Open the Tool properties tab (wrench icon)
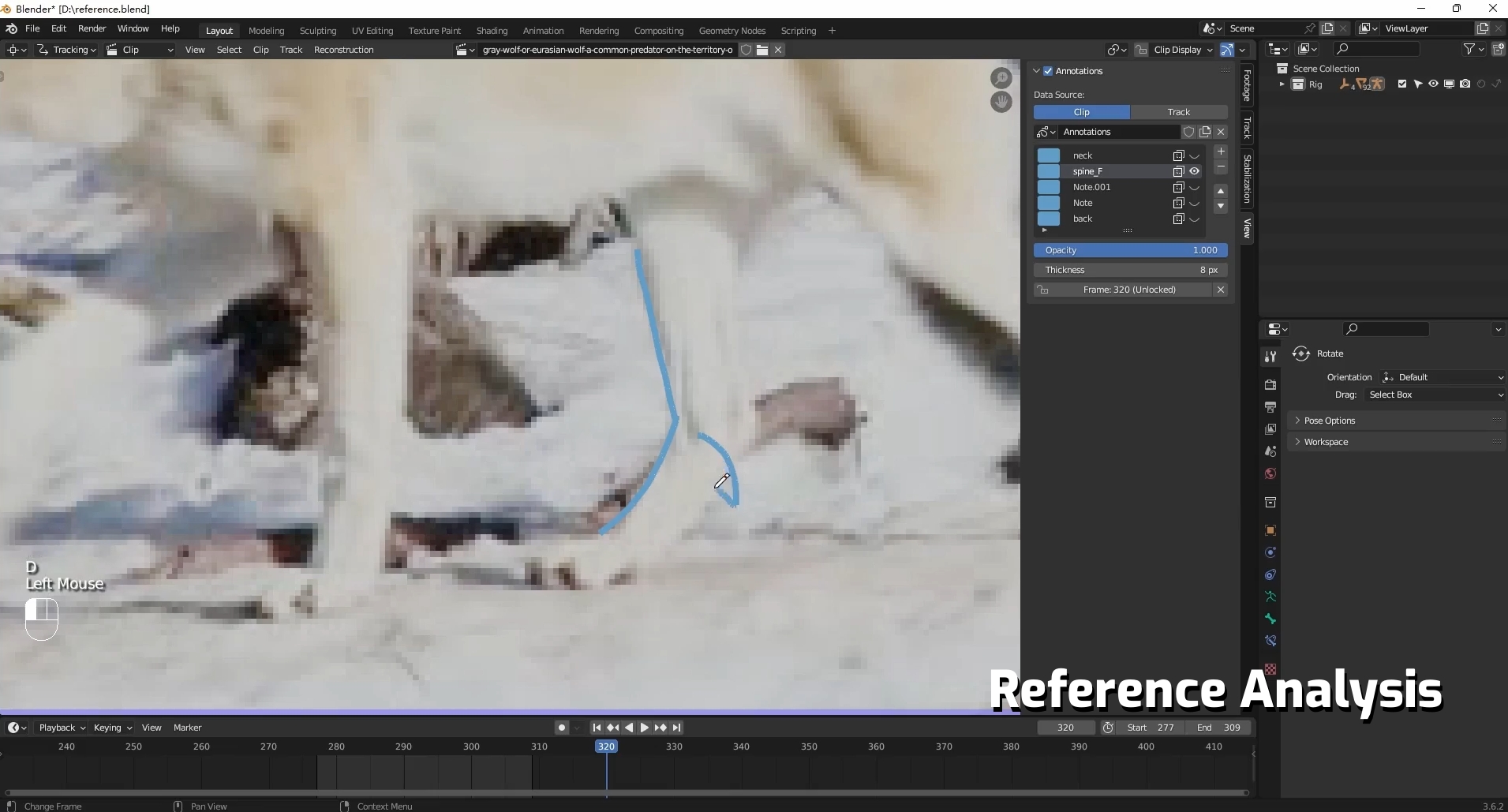Viewport: 1508px width, 812px height. pyautogui.click(x=1270, y=357)
